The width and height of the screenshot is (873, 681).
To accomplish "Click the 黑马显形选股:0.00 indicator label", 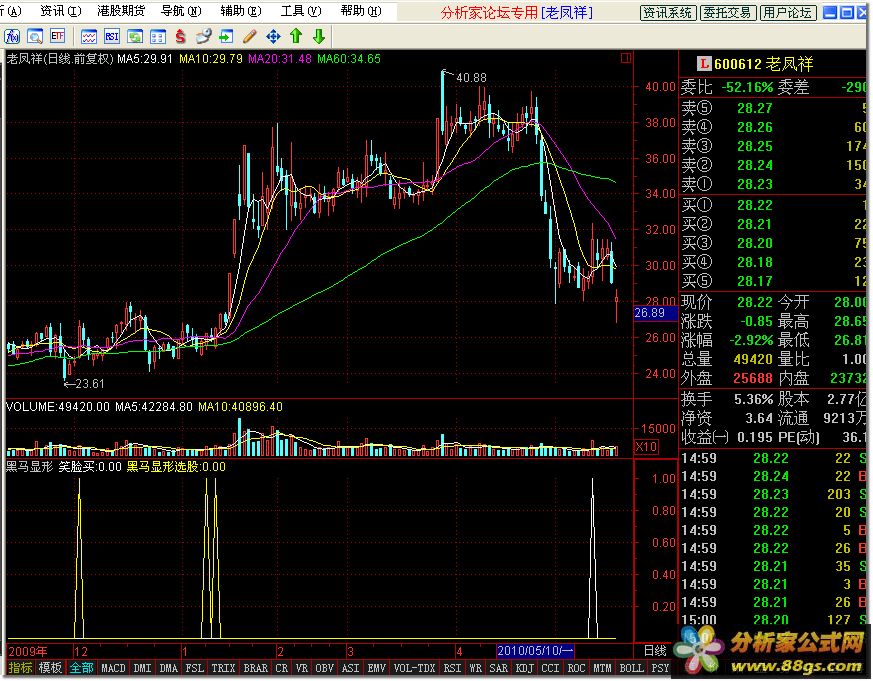I will 176,467.
